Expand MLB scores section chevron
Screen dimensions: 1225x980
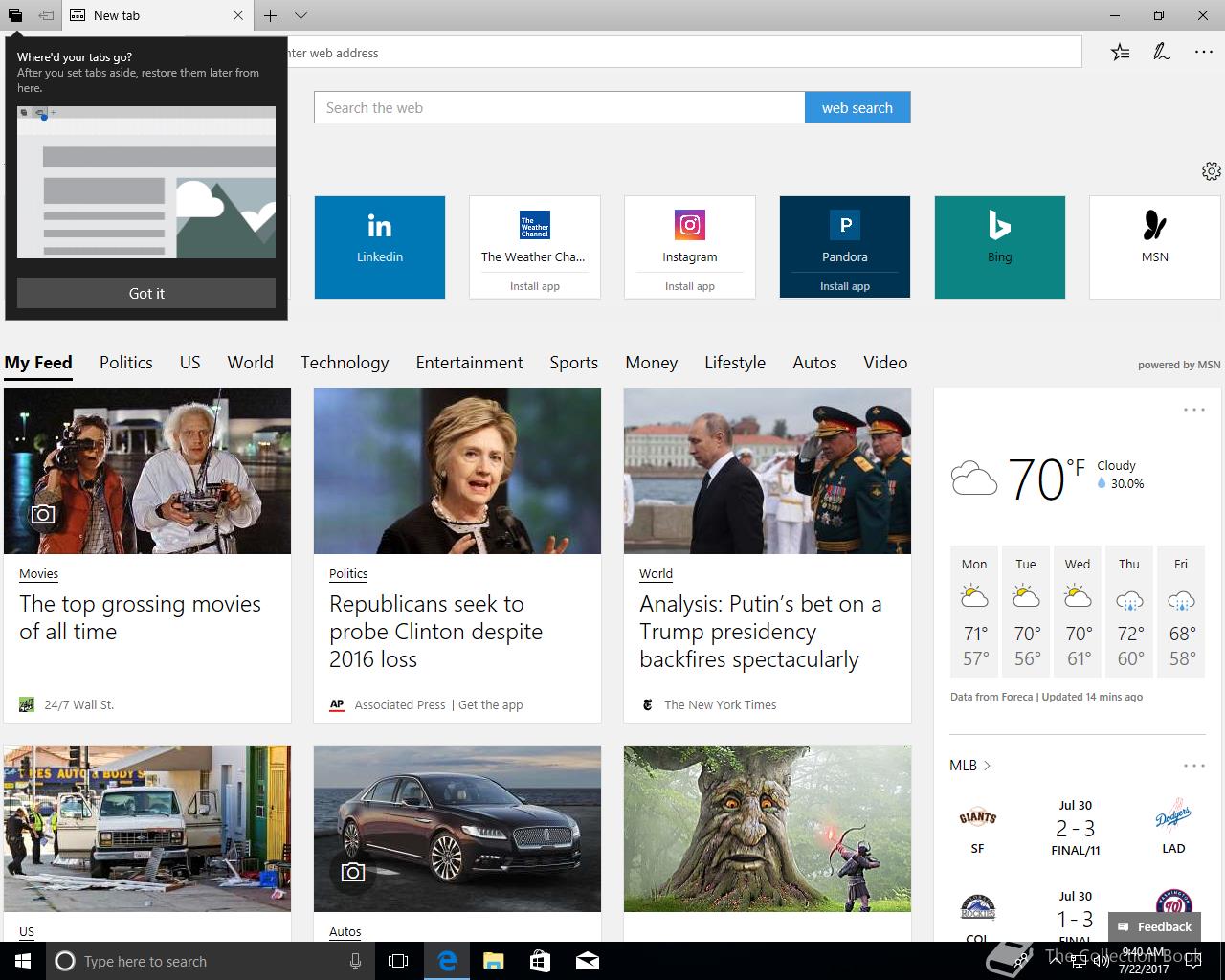[987, 766]
